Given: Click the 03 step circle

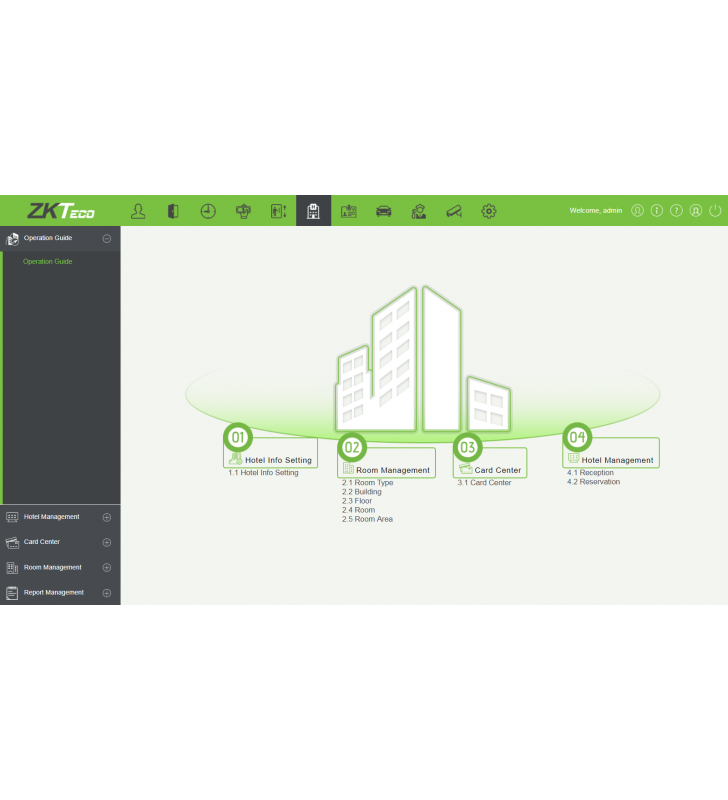Looking at the screenshot, I should pos(467,447).
